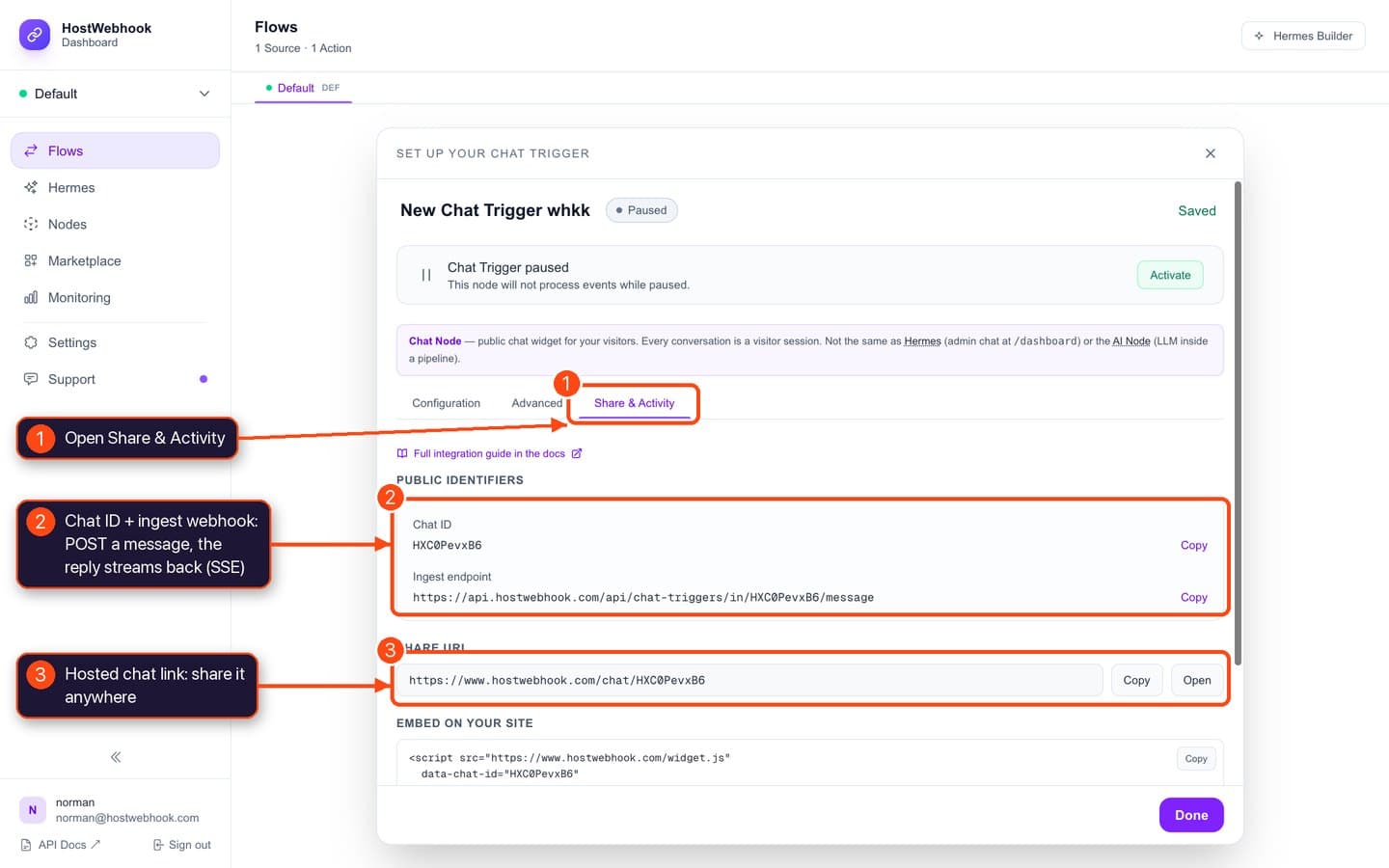Click the Marketplace grid icon

point(31,260)
